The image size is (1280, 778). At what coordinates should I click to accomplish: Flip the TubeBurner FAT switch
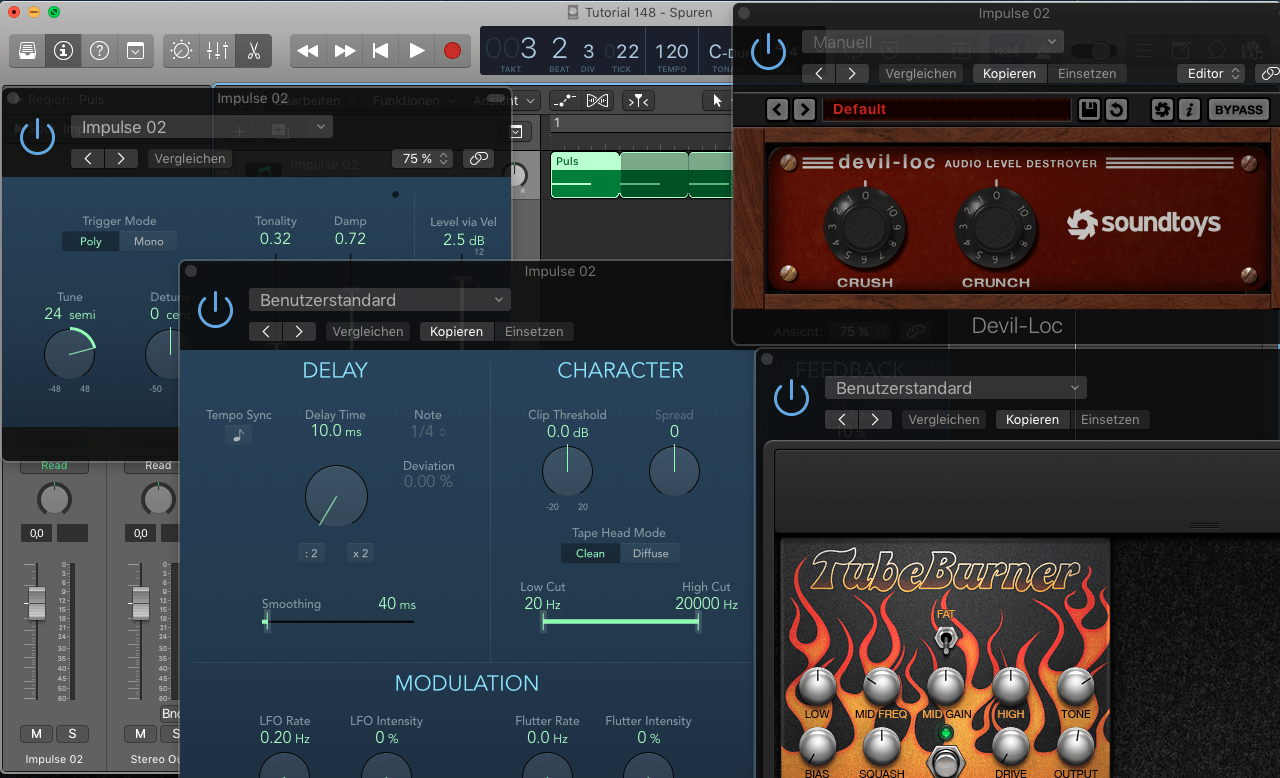coord(944,641)
